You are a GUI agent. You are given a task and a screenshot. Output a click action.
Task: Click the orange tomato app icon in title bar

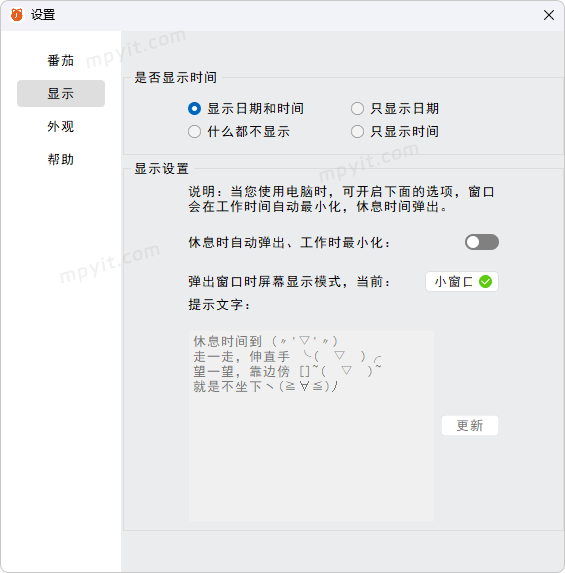coord(17,15)
